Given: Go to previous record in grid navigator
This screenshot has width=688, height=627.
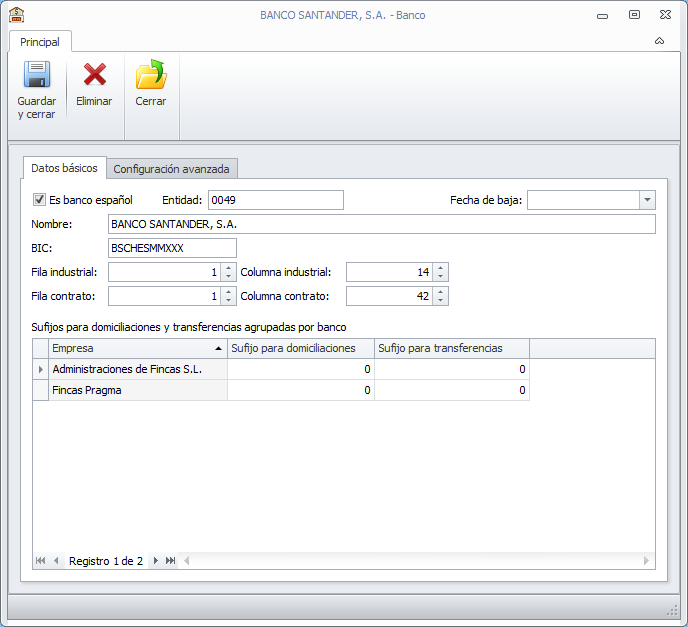Looking at the screenshot, I should (56, 561).
